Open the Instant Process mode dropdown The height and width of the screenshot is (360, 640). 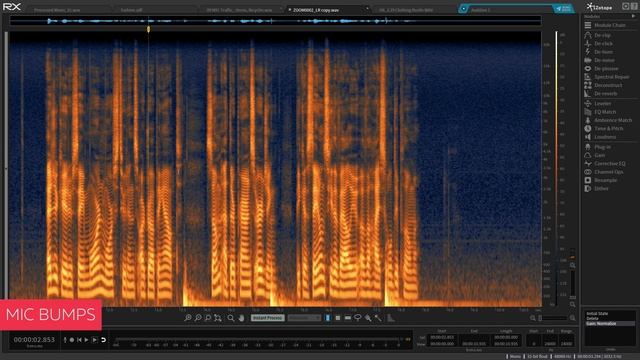(x=304, y=318)
